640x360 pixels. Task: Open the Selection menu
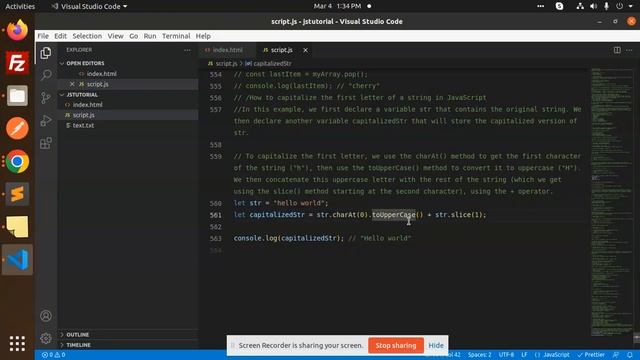coord(87,36)
